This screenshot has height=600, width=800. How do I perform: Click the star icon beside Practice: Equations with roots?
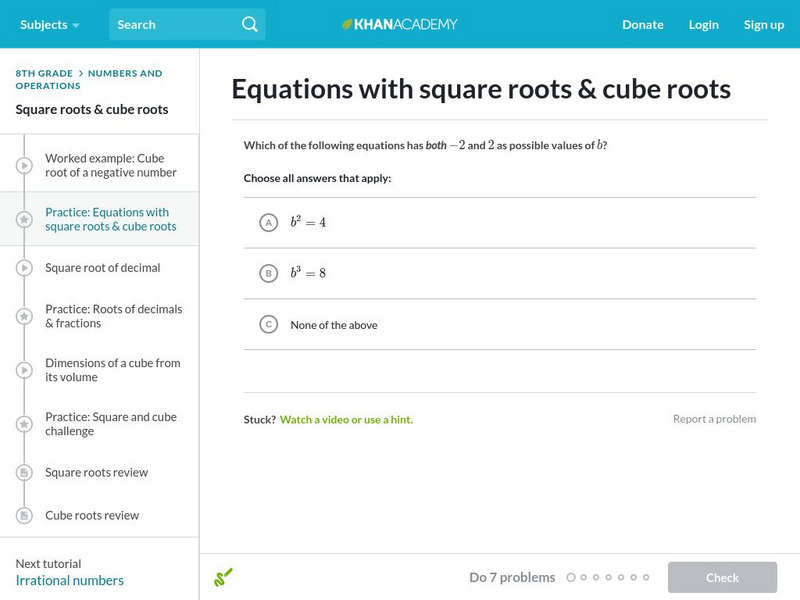pyautogui.click(x=24, y=219)
